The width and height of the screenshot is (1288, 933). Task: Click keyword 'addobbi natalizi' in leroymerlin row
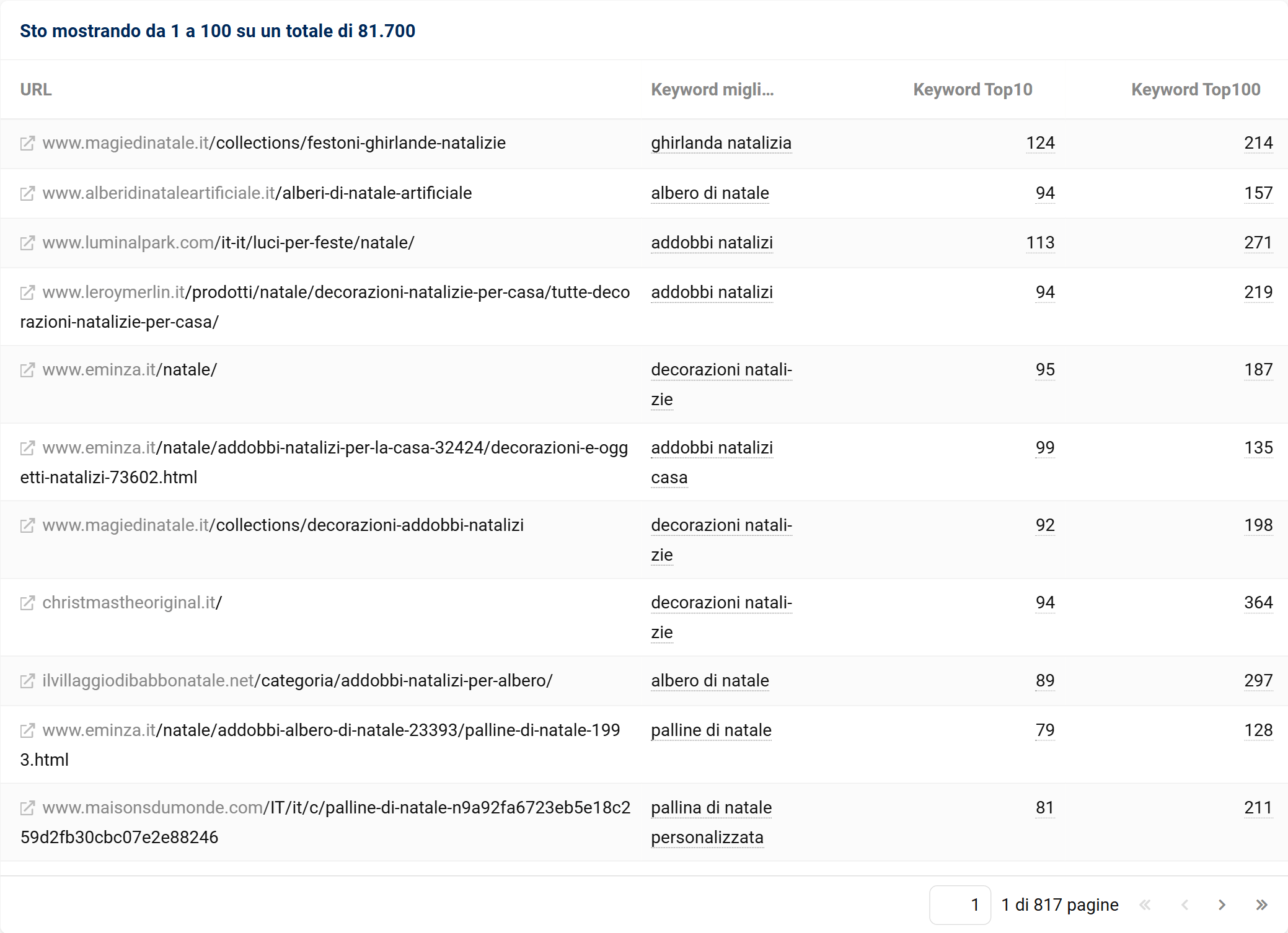tap(712, 292)
